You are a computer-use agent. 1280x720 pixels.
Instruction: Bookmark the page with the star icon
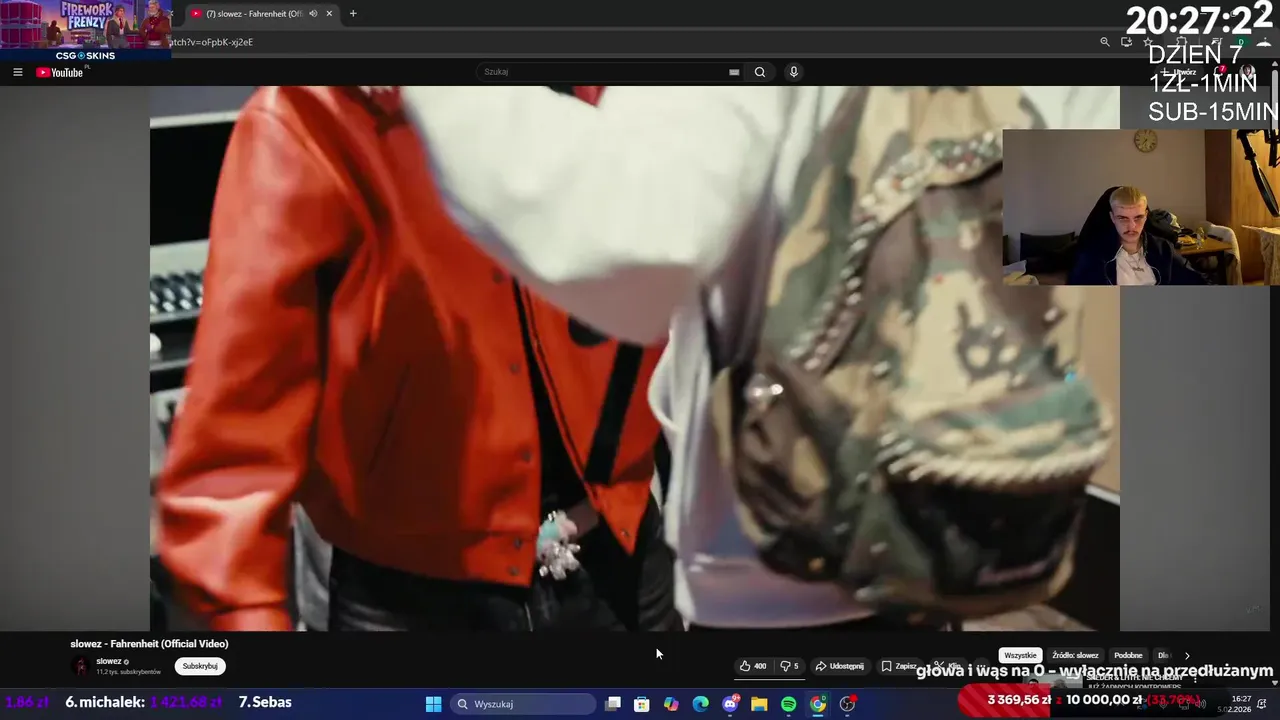pyautogui.click(x=1148, y=42)
